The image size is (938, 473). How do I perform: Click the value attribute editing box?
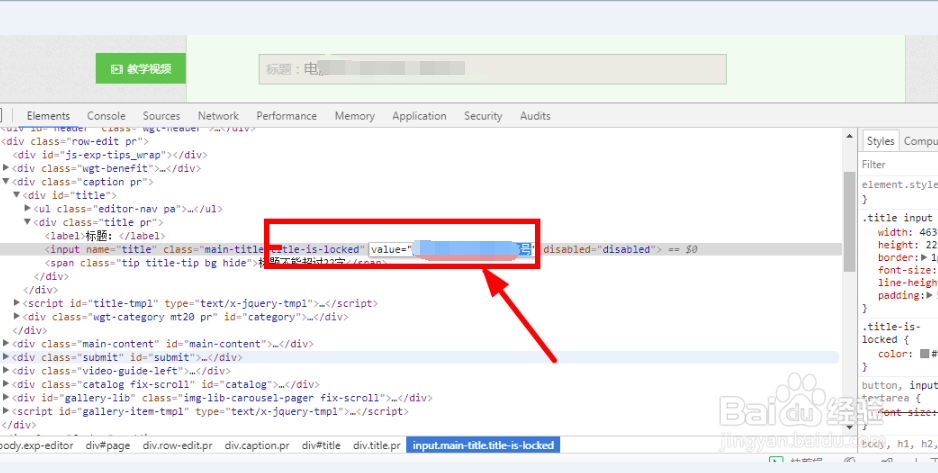pyautogui.click(x=451, y=249)
